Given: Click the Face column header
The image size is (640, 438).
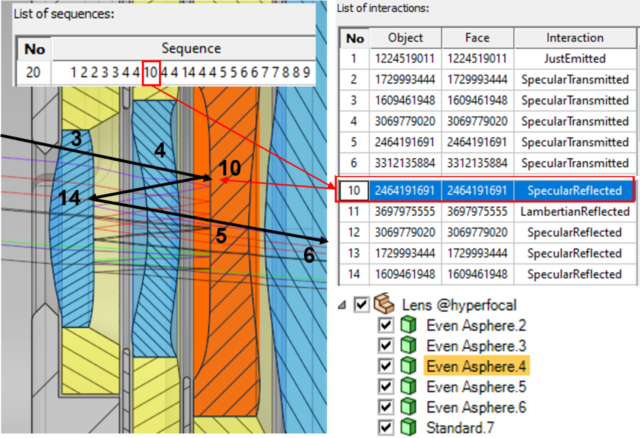Looking at the screenshot, I should (x=478, y=38).
